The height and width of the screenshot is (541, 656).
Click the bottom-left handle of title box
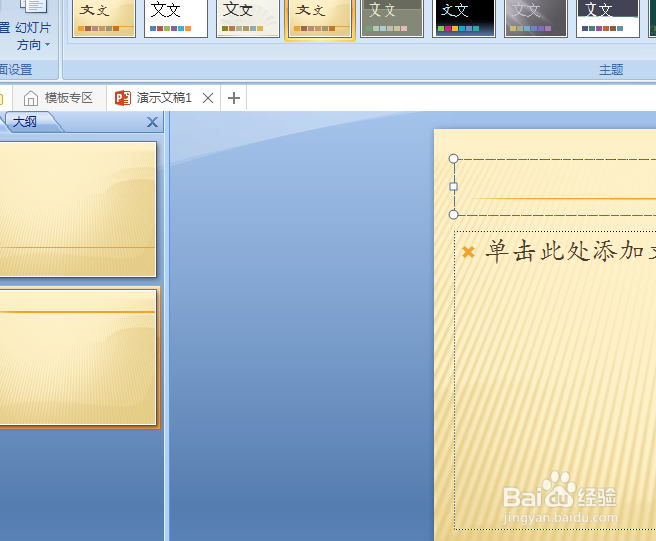pos(454,215)
